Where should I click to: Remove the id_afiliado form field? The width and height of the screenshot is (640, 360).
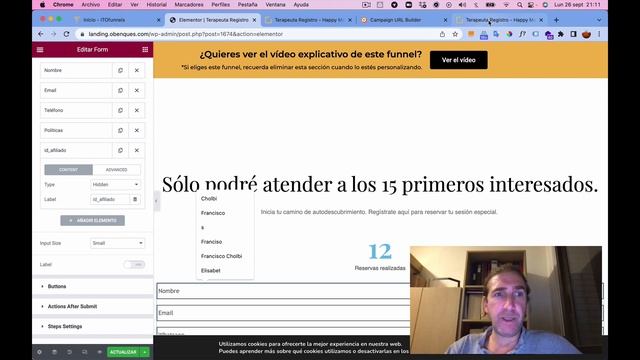[x=137, y=150]
